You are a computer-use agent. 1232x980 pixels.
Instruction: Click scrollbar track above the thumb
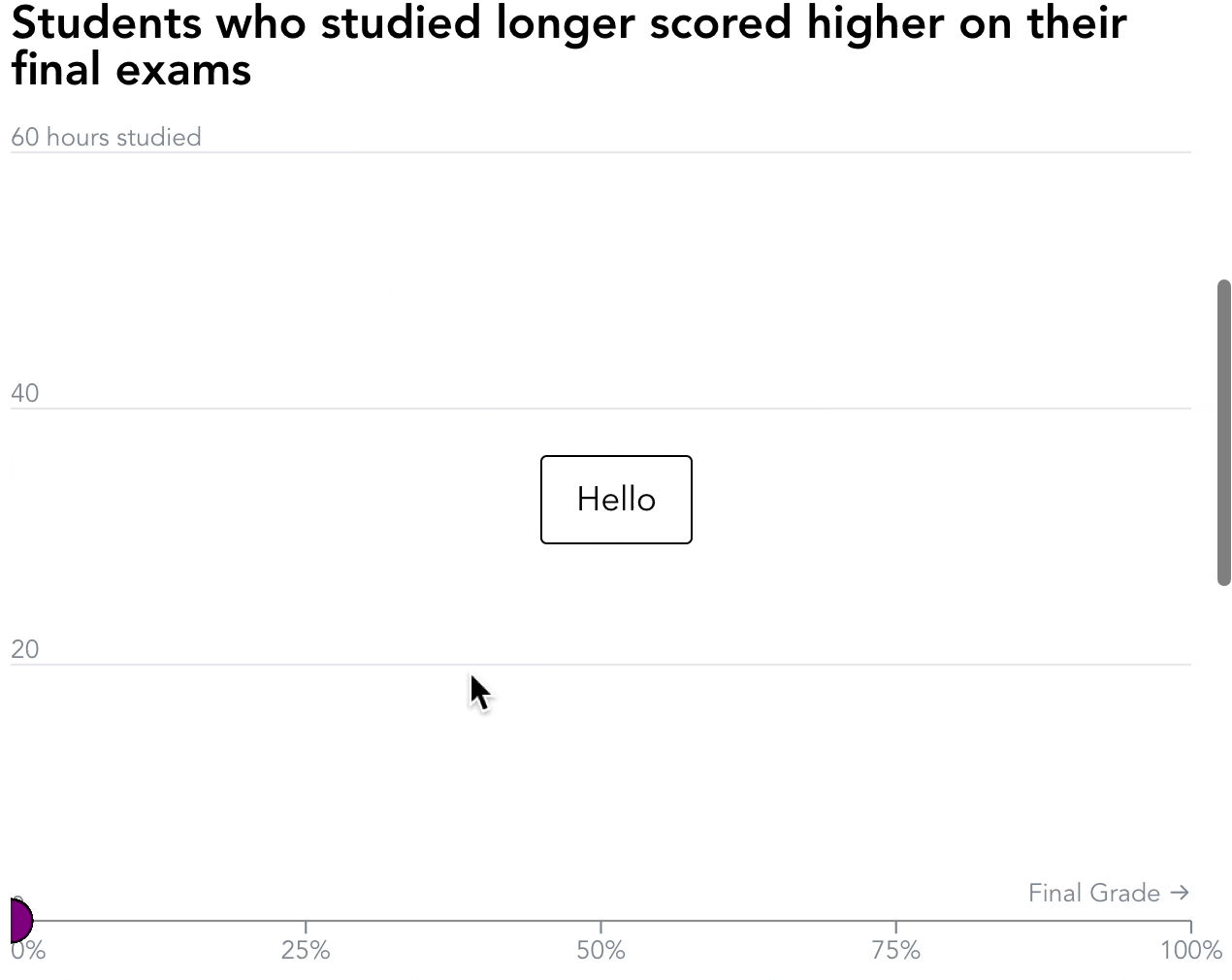[1224, 141]
